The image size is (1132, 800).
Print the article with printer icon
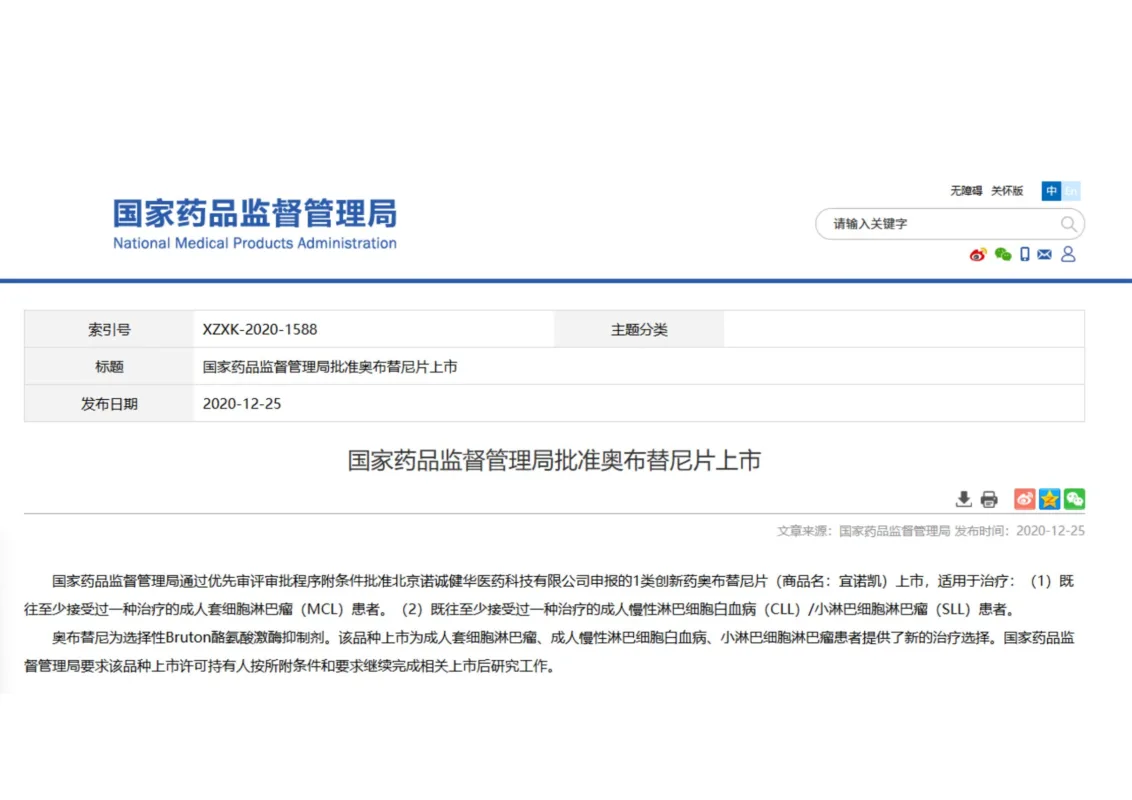click(989, 499)
